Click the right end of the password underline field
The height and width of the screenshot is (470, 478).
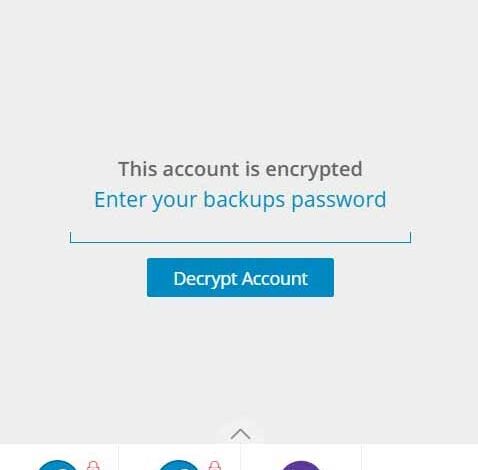tap(410, 237)
